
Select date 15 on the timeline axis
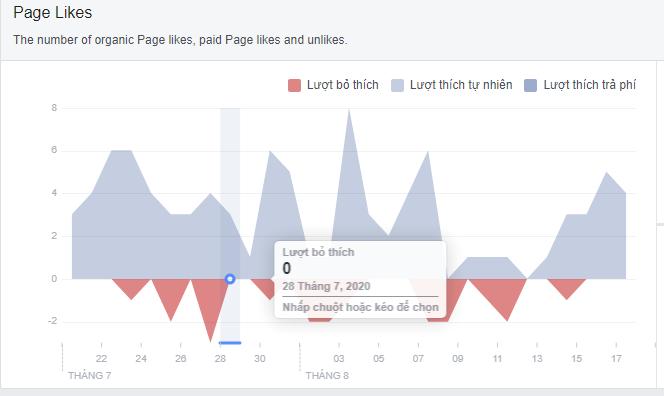click(576, 359)
